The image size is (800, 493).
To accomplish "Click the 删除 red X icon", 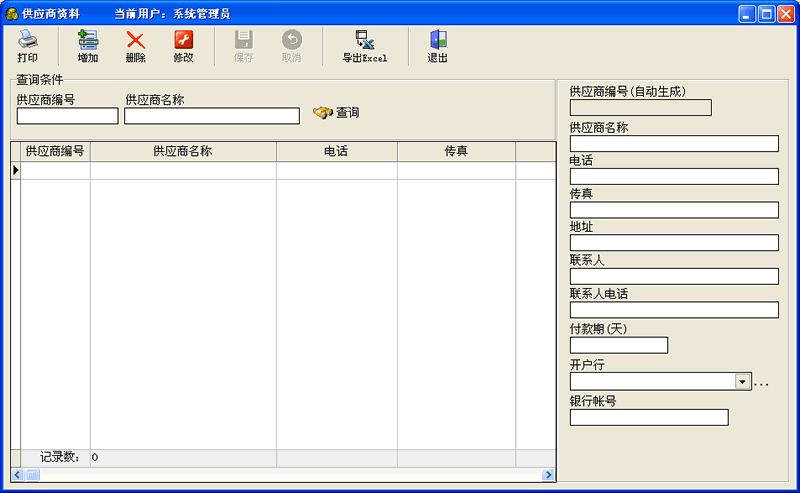I will pyautogui.click(x=136, y=39).
